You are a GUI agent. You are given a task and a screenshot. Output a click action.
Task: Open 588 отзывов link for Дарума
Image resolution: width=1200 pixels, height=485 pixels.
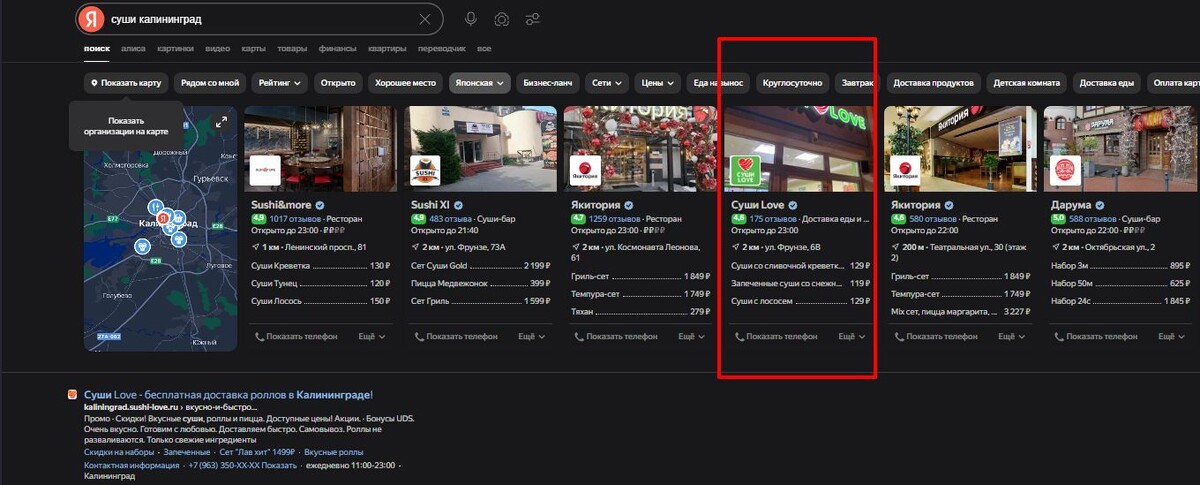click(x=1093, y=218)
